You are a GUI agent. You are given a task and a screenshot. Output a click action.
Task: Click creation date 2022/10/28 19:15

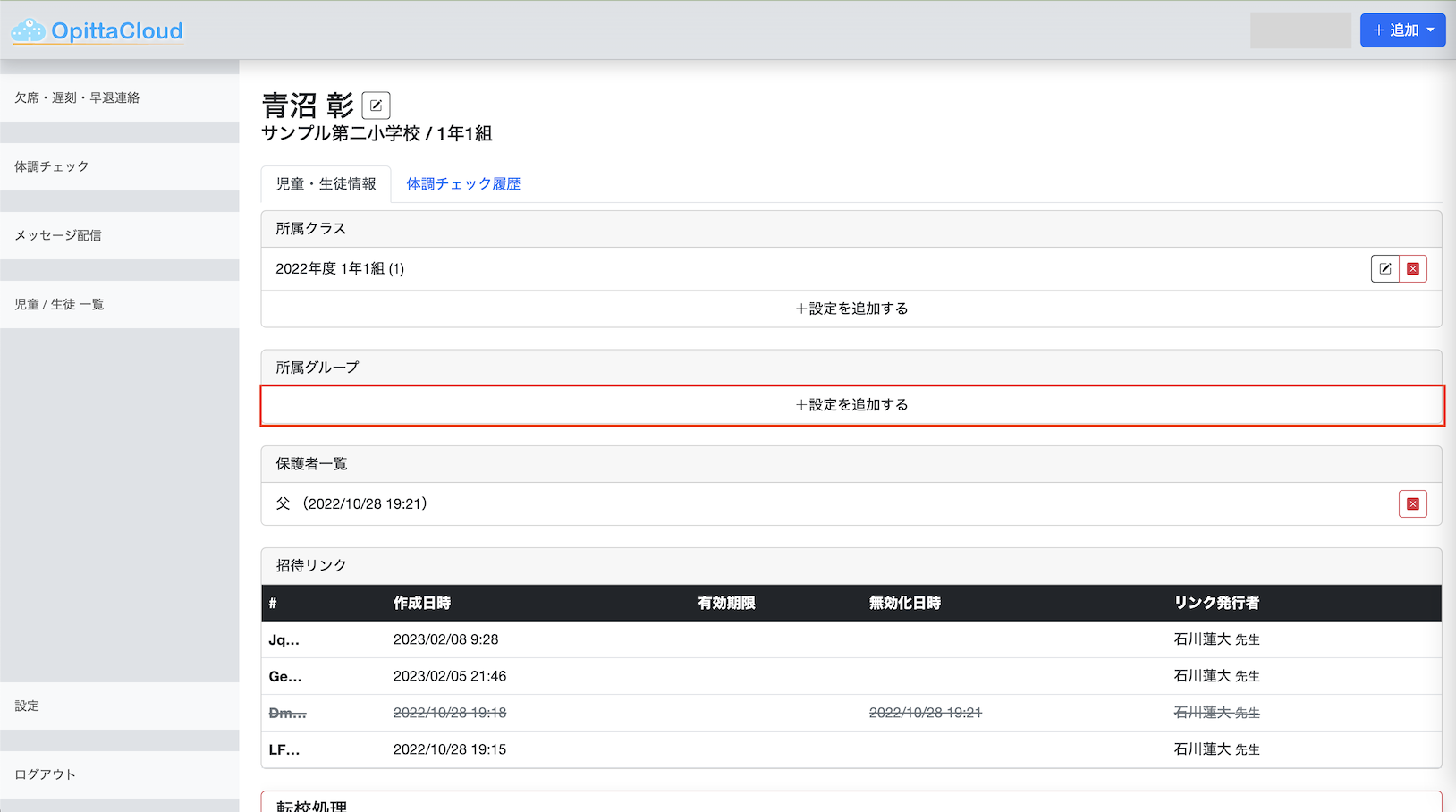coord(450,749)
